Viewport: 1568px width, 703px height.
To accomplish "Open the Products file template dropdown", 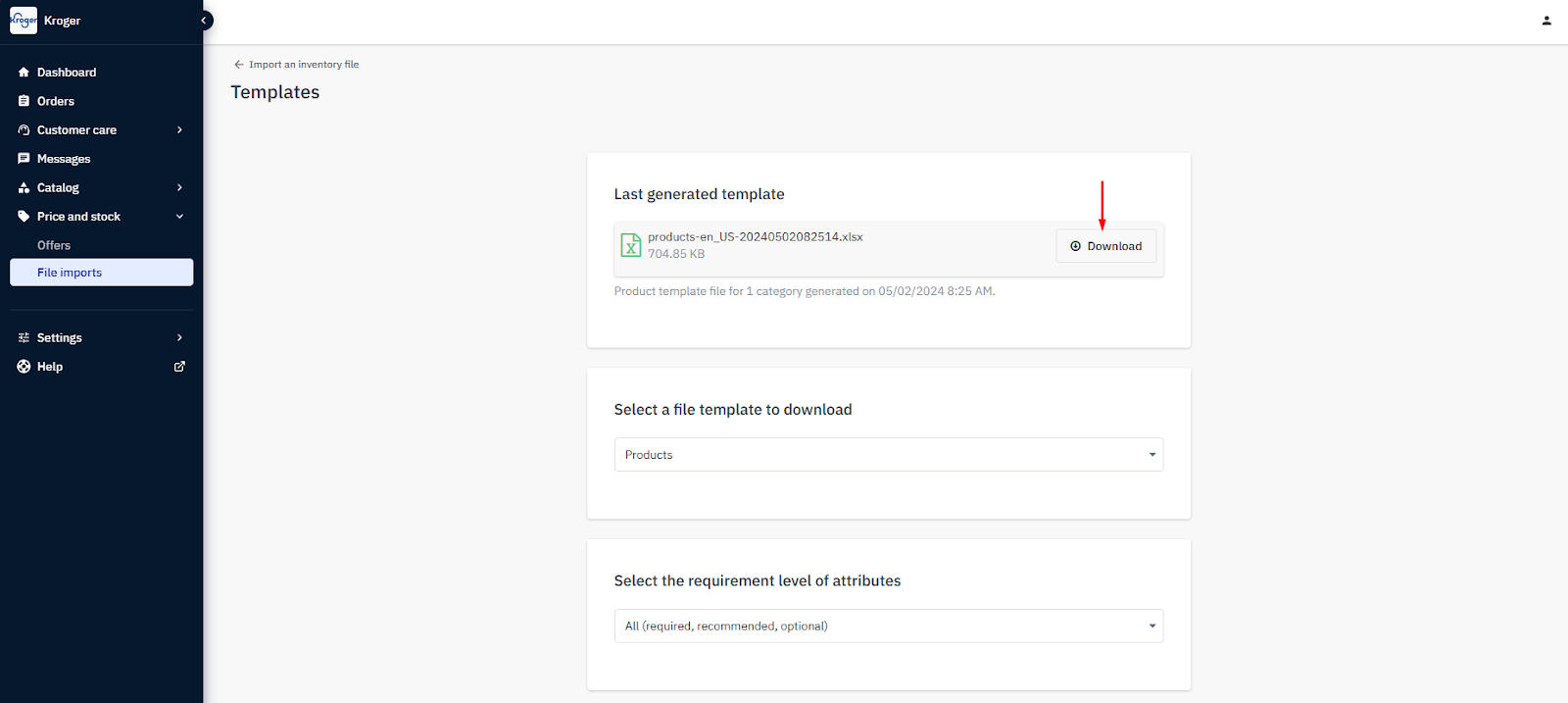I will [x=888, y=455].
